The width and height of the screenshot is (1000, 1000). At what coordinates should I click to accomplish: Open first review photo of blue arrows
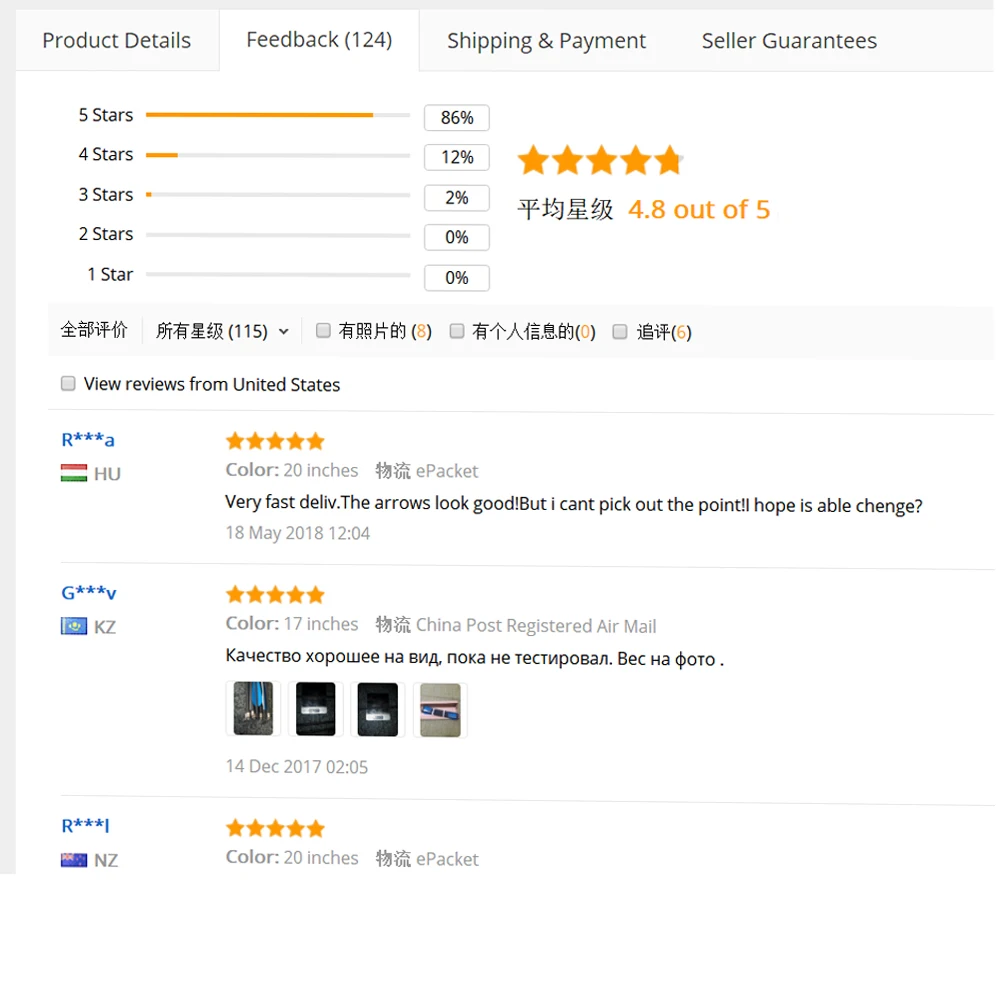coord(253,709)
